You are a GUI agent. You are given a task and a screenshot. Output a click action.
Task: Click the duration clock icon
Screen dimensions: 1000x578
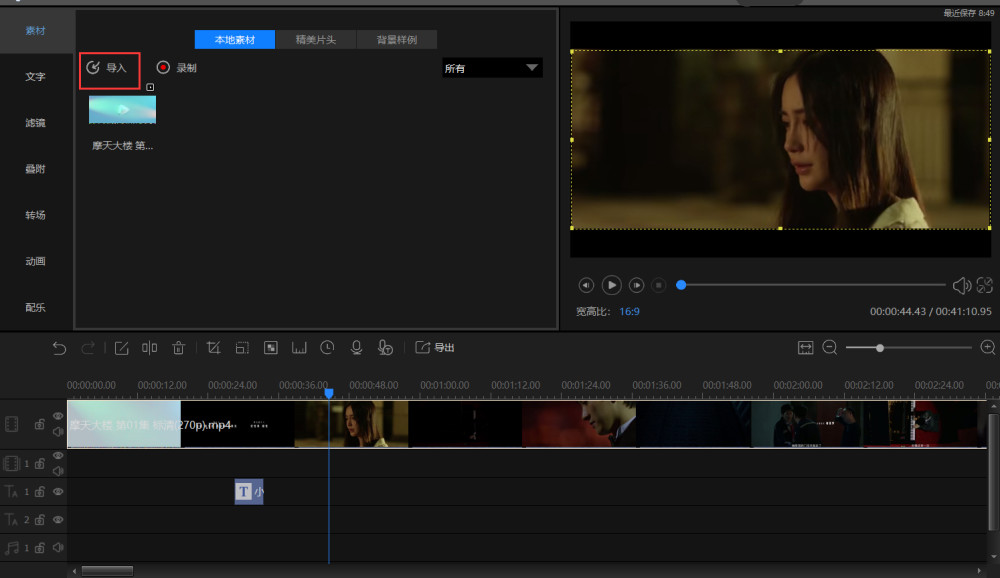[327, 348]
